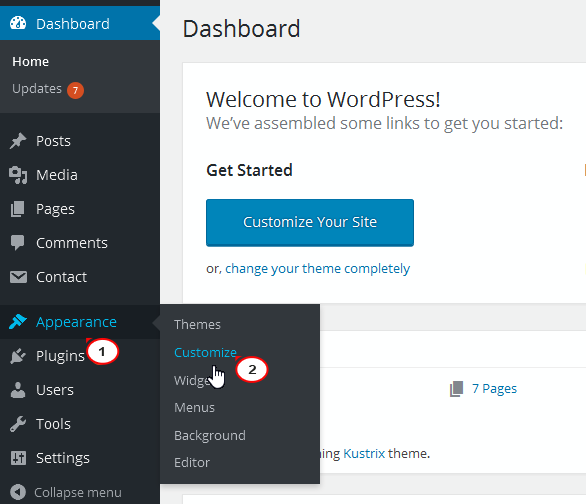Open the Contact menu
Image resolution: width=586 pixels, height=504 pixels.
click(61, 277)
